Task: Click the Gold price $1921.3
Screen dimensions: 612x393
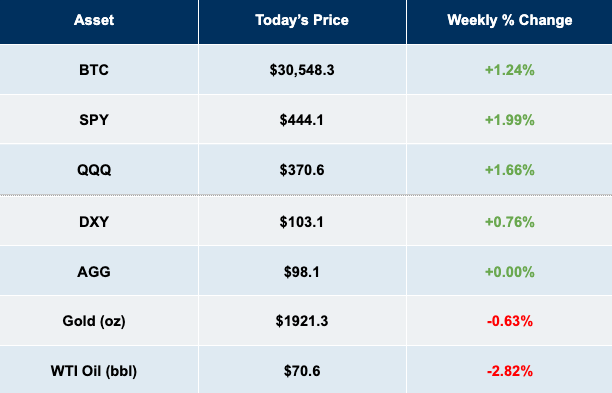Action: [x=302, y=321]
